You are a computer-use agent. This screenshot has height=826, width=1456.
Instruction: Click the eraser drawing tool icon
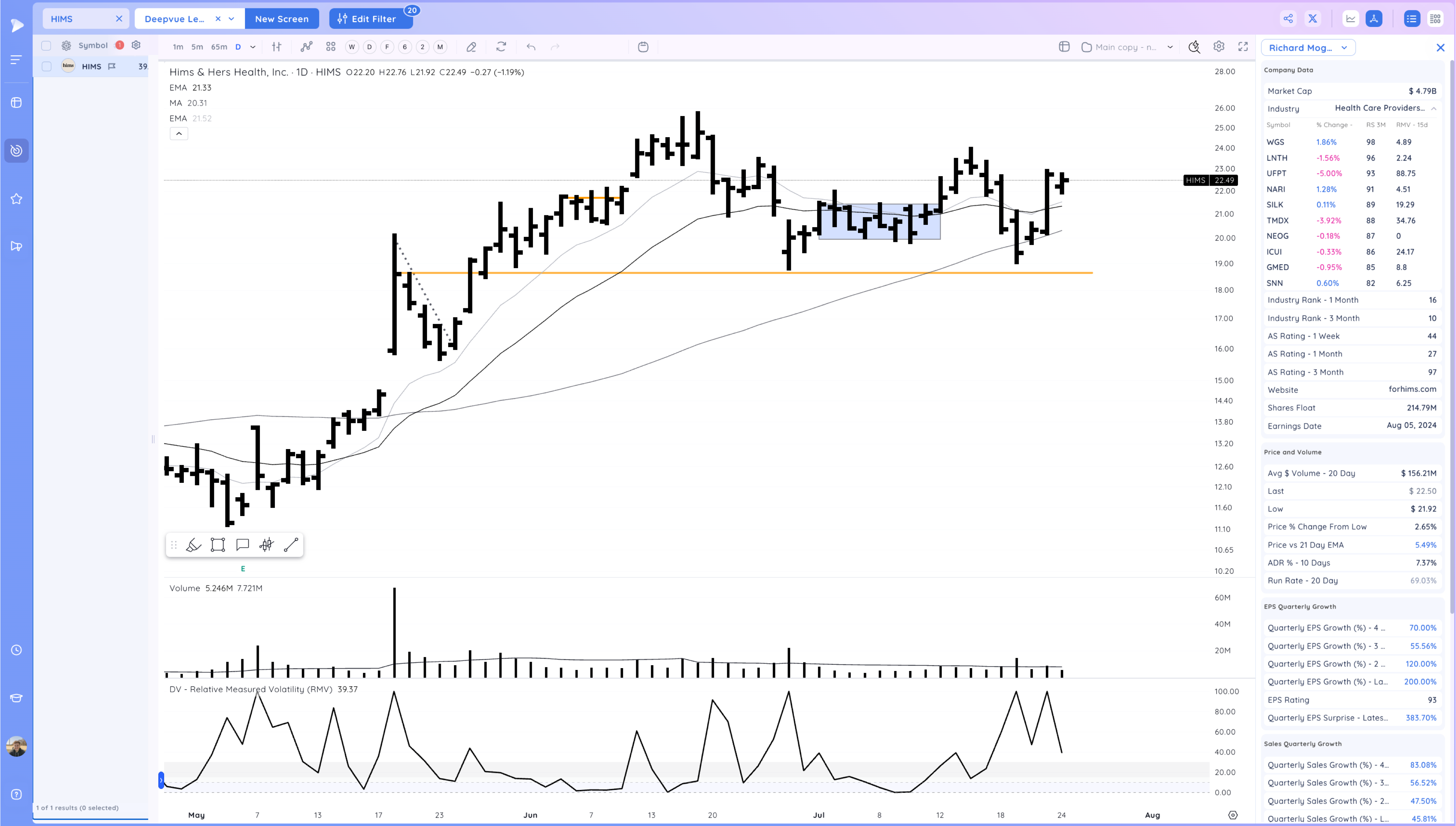pyautogui.click(x=471, y=47)
